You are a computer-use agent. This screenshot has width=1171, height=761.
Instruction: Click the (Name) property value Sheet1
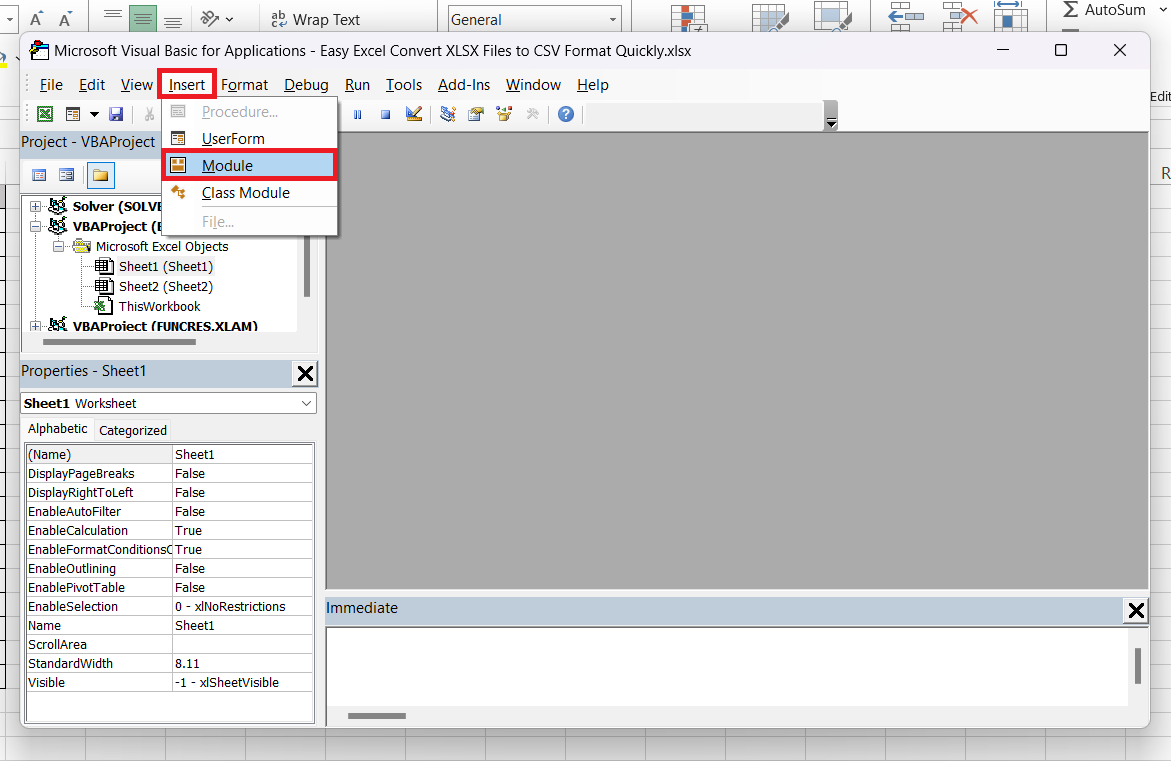243,454
